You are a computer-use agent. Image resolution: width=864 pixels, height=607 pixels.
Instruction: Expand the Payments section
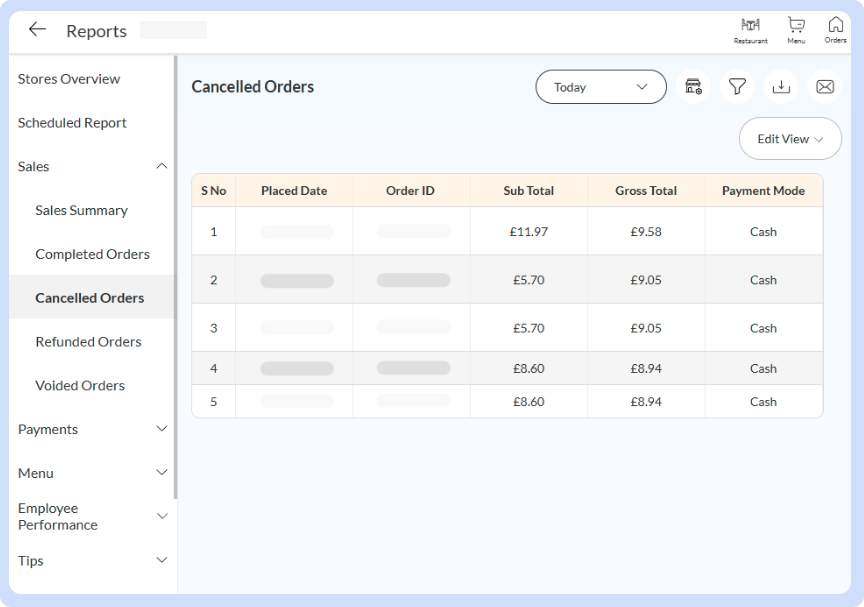tap(91, 429)
